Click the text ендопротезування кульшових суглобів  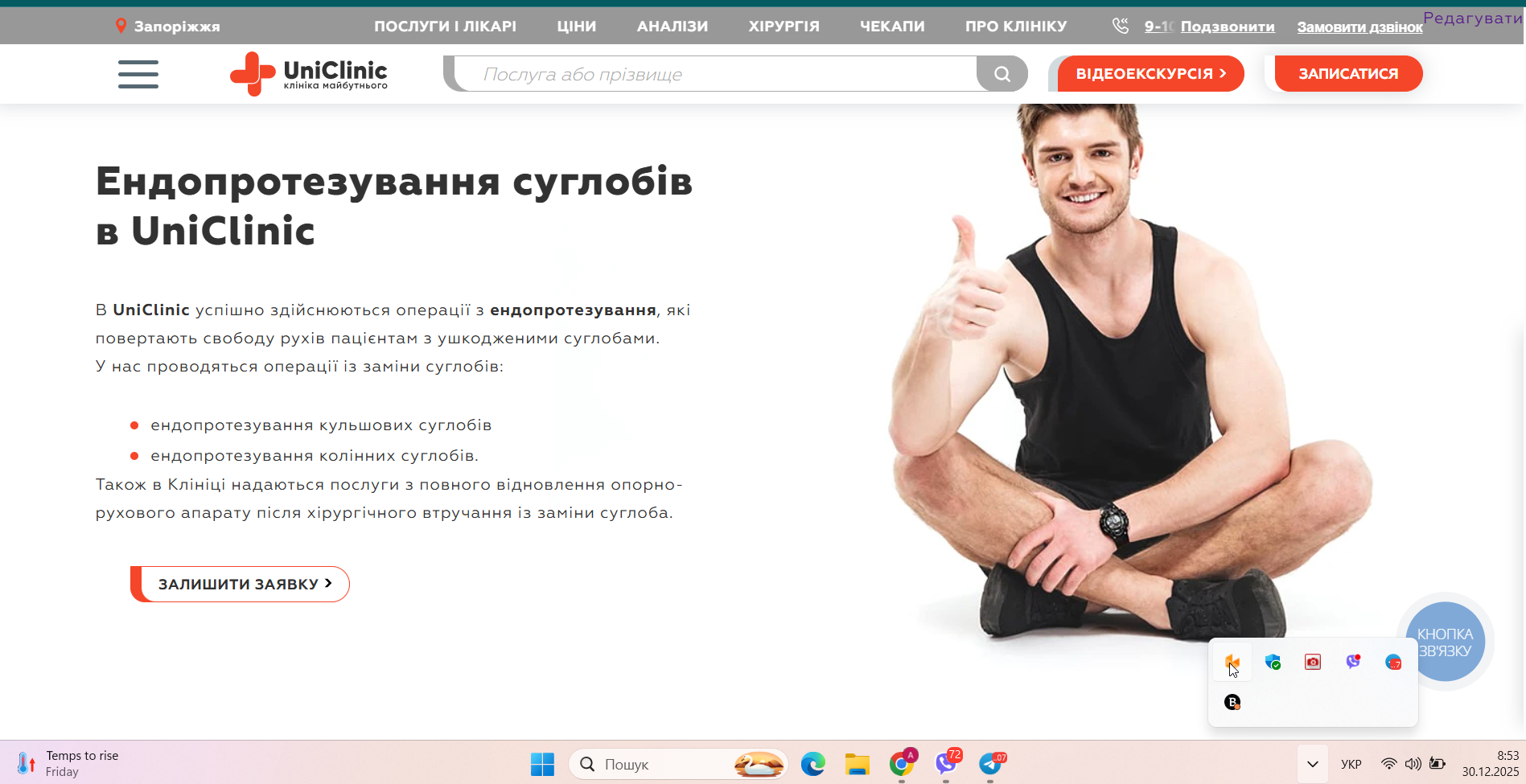pos(321,425)
